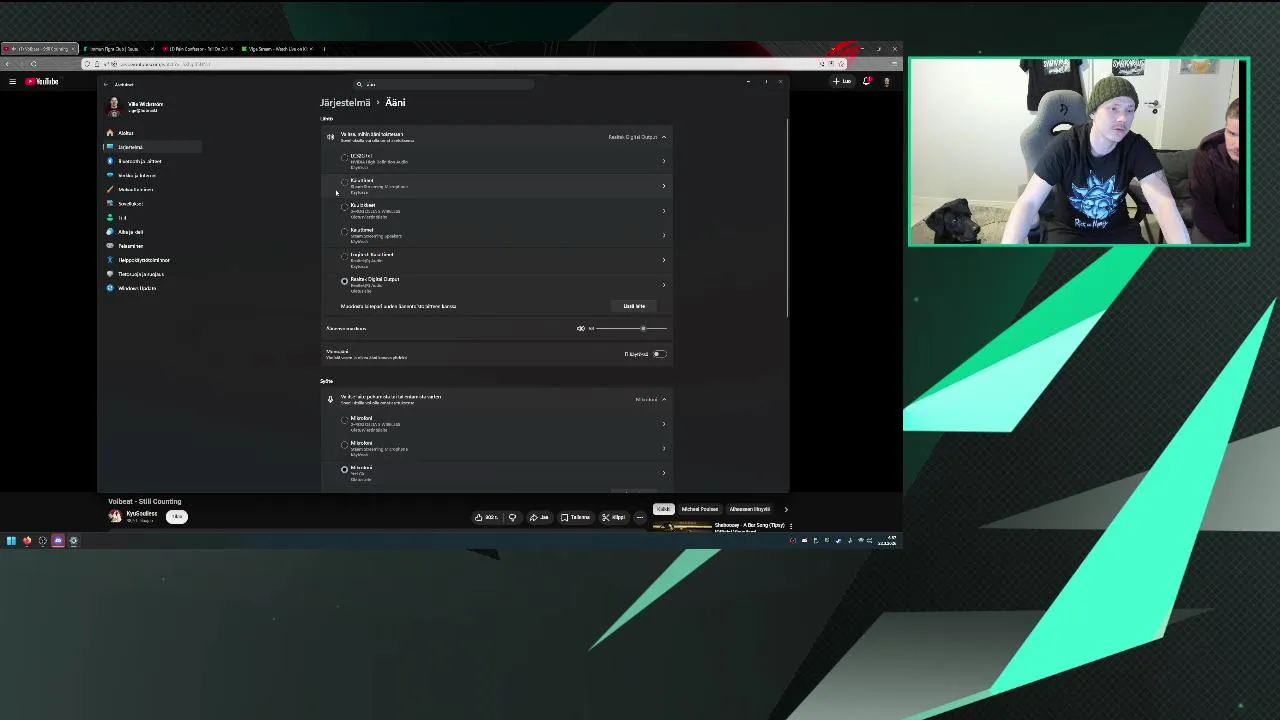Select the Kaikki filter chip

coord(663,509)
